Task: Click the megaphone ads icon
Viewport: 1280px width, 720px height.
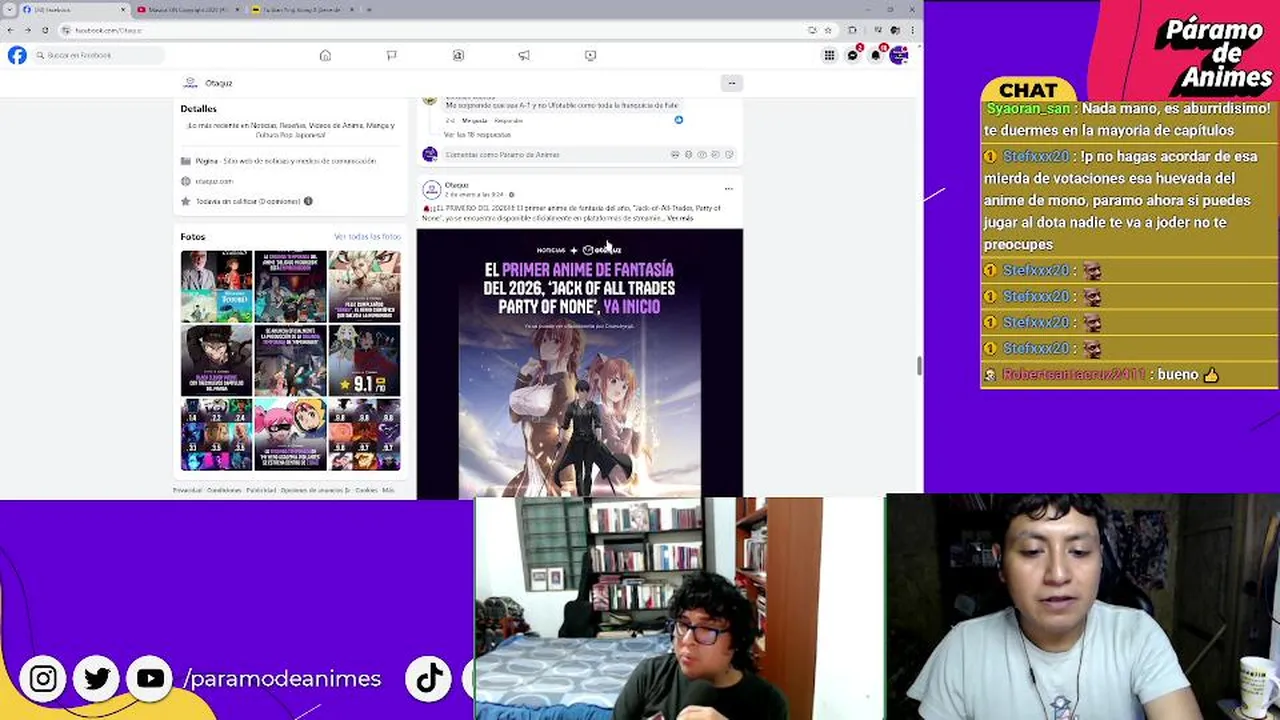Action: tap(524, 55)
